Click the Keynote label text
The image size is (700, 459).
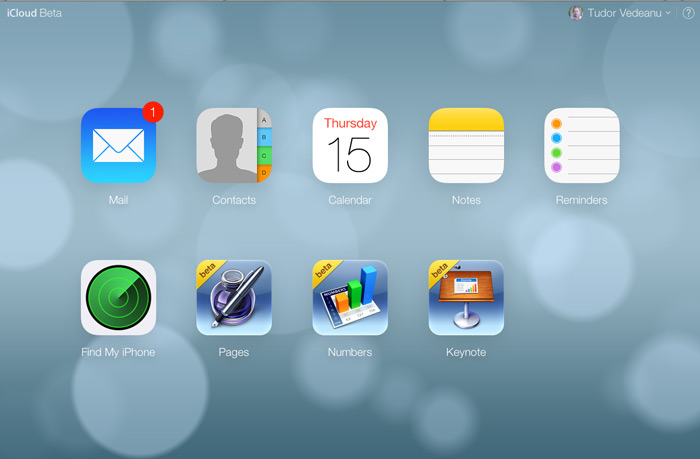click(466, 352)
